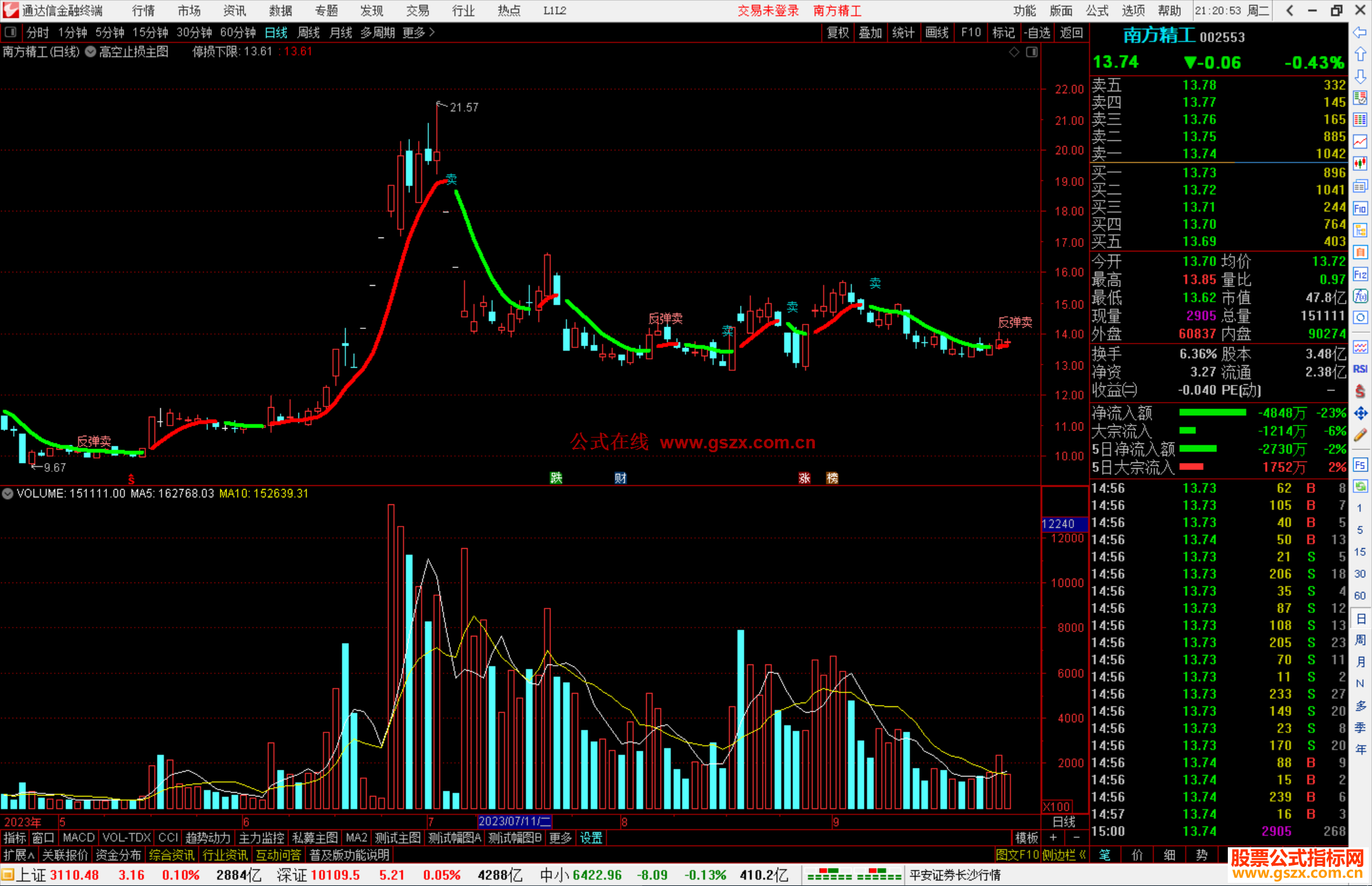Image resolution: width=1372 pixels, height=886 pixels.
Task: Click the panel layout icon at chart corner
Action: point(1032,52)
